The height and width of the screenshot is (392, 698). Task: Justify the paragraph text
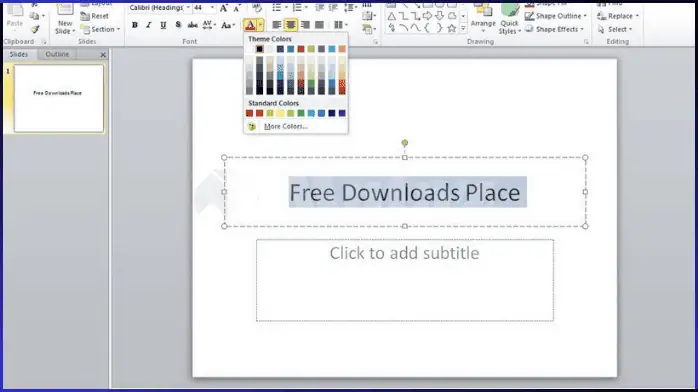(319, 25)
